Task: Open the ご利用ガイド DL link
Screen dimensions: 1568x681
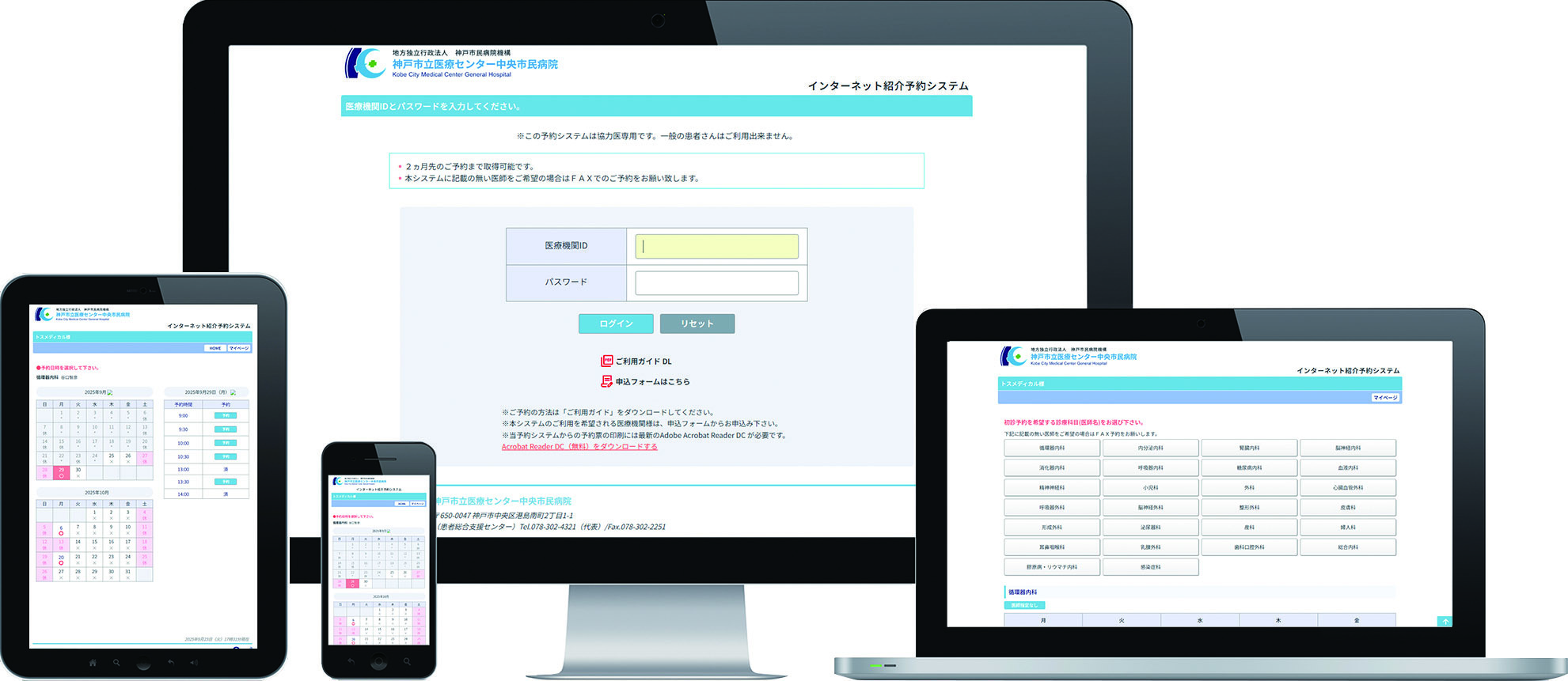Action: click(644, 361)
